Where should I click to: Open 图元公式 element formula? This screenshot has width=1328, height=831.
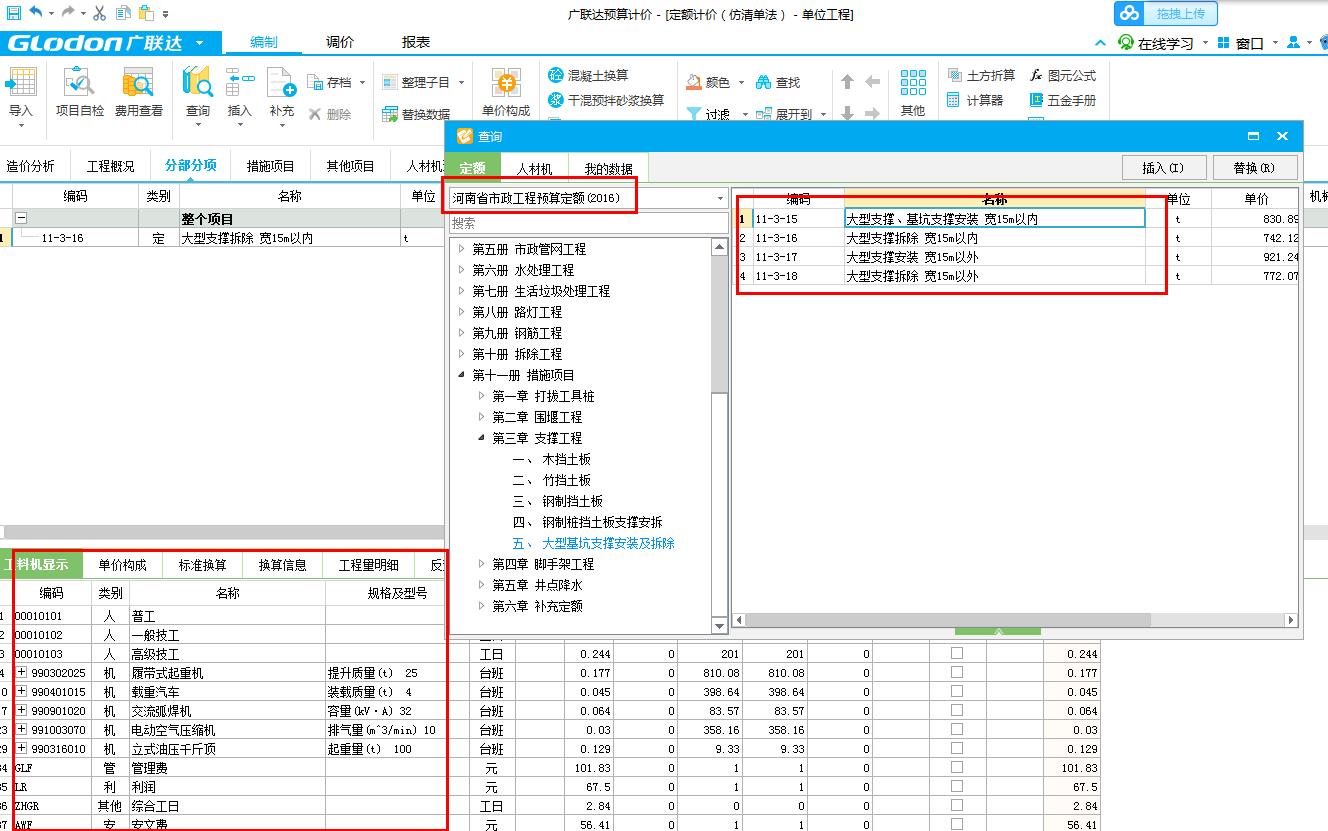tap(1063, 75)
